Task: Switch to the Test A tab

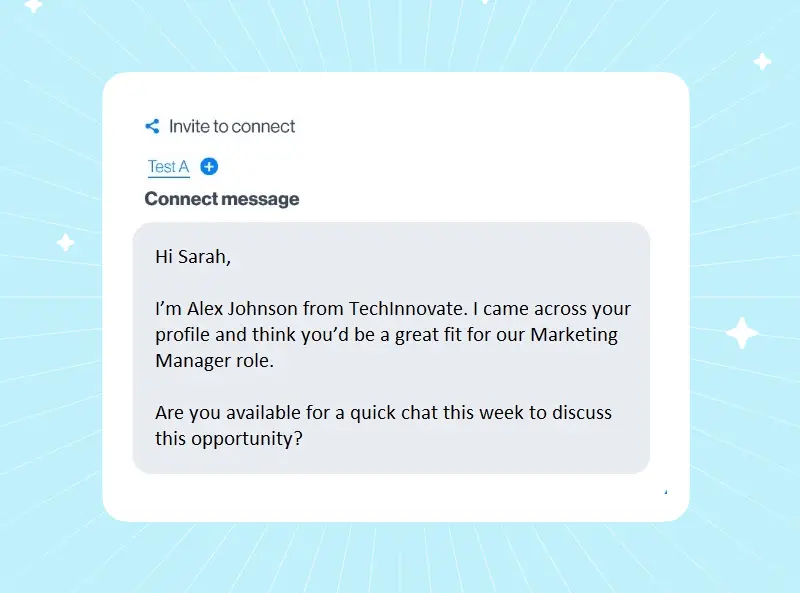Action: coord(167,166)
